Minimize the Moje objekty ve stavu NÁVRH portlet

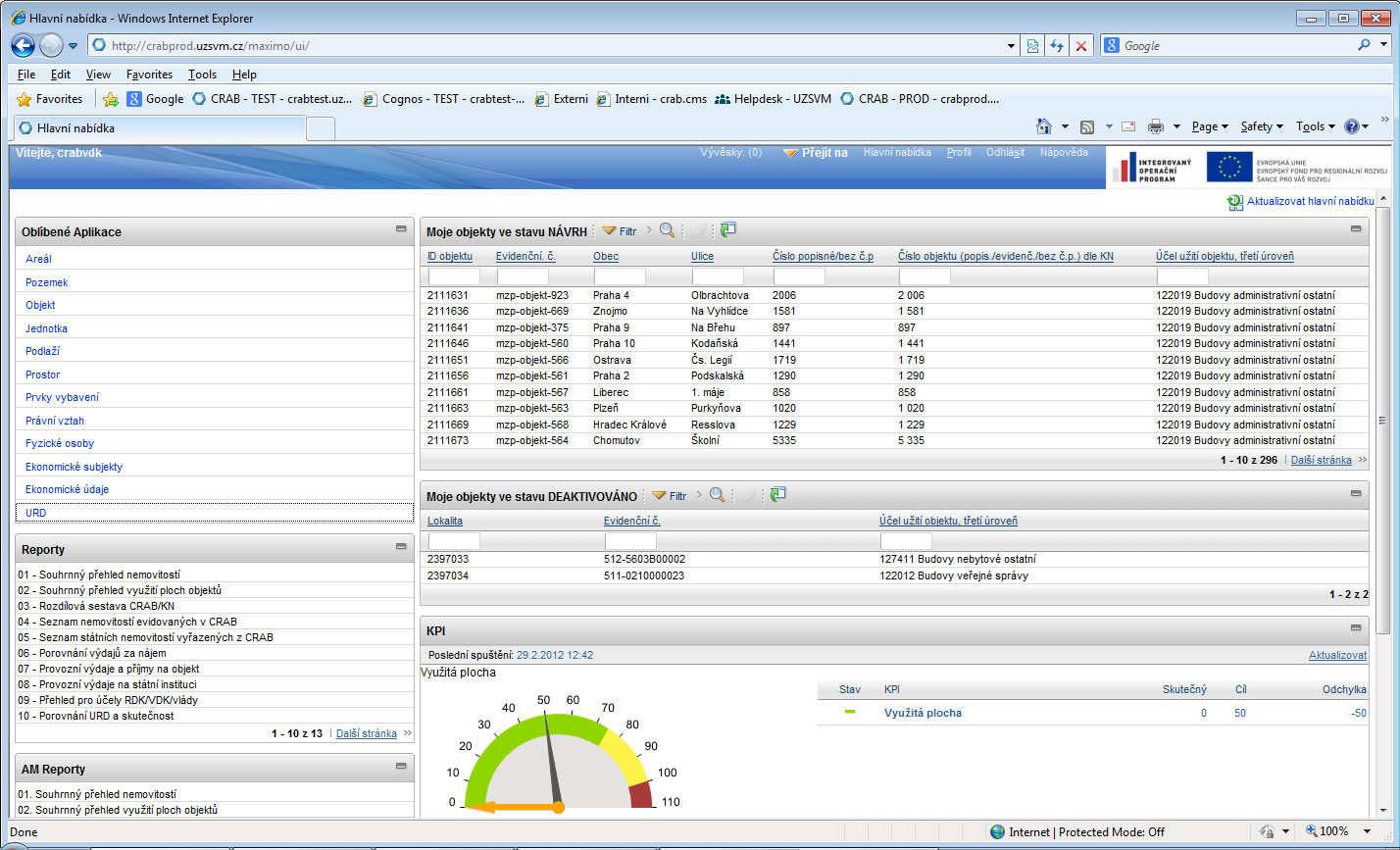tap(1356, 228)
